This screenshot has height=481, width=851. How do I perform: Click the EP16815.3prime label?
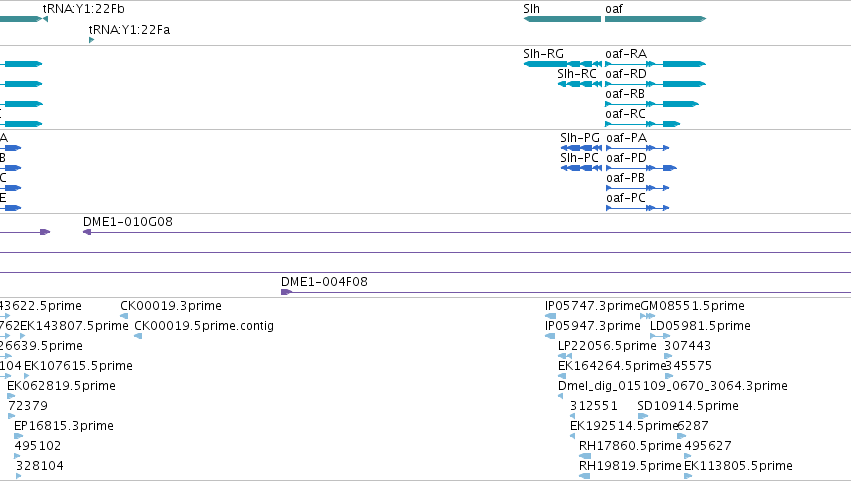(64, 426)
